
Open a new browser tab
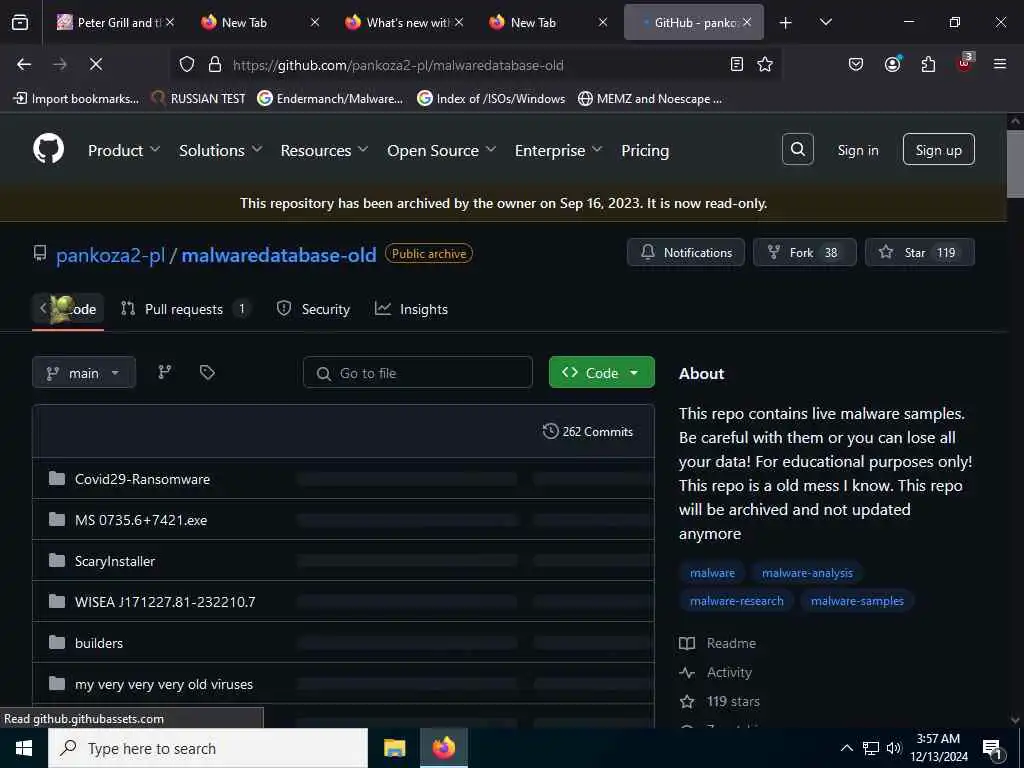786,23
